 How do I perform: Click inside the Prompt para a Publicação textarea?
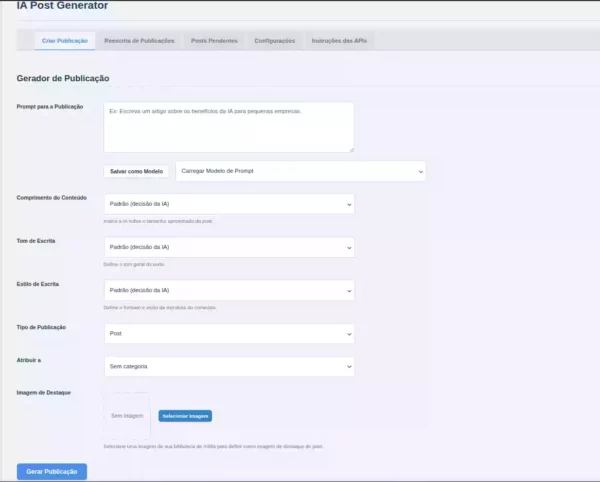click(x=228, y=127)
